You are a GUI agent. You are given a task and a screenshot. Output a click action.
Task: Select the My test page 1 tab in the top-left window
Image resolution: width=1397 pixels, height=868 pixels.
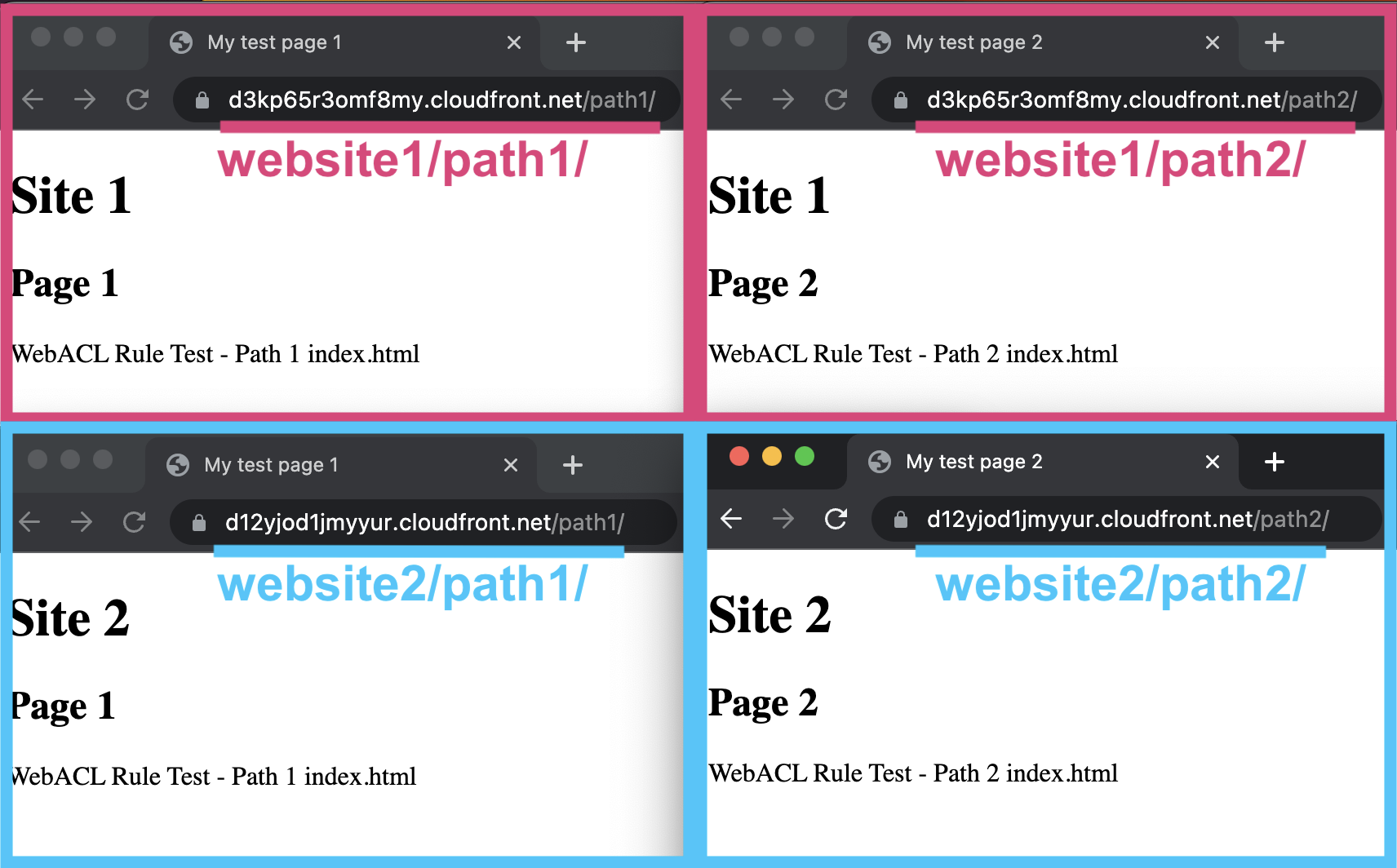tap(273, 42)
